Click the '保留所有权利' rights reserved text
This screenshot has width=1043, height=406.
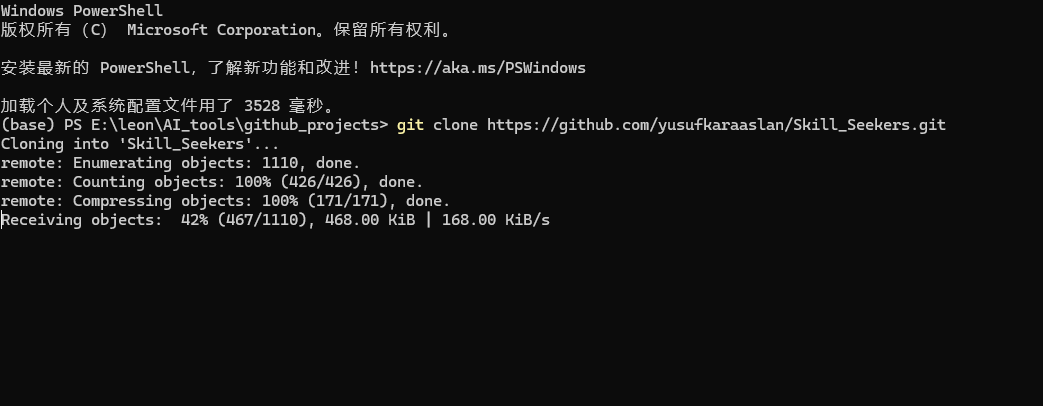point(383,30)
